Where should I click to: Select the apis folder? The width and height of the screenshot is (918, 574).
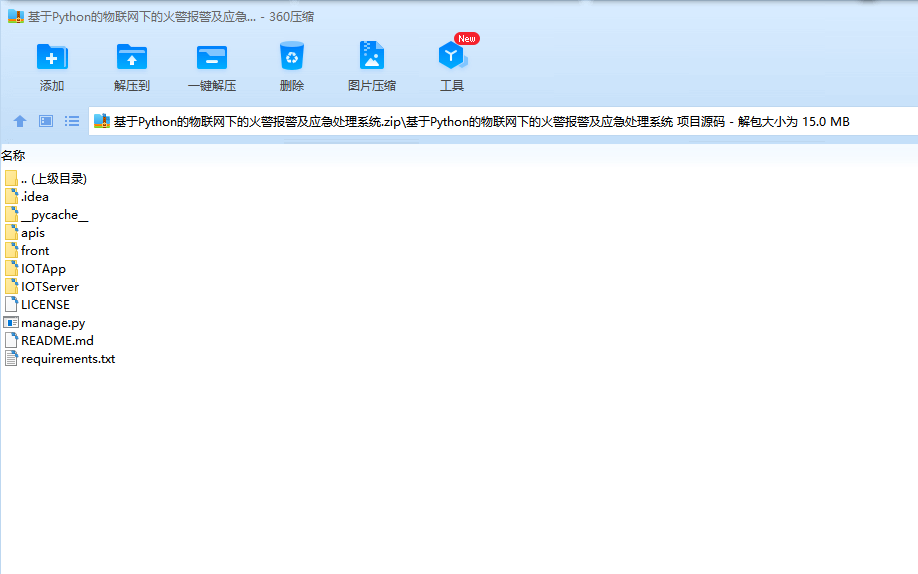(x=25, y=233)
